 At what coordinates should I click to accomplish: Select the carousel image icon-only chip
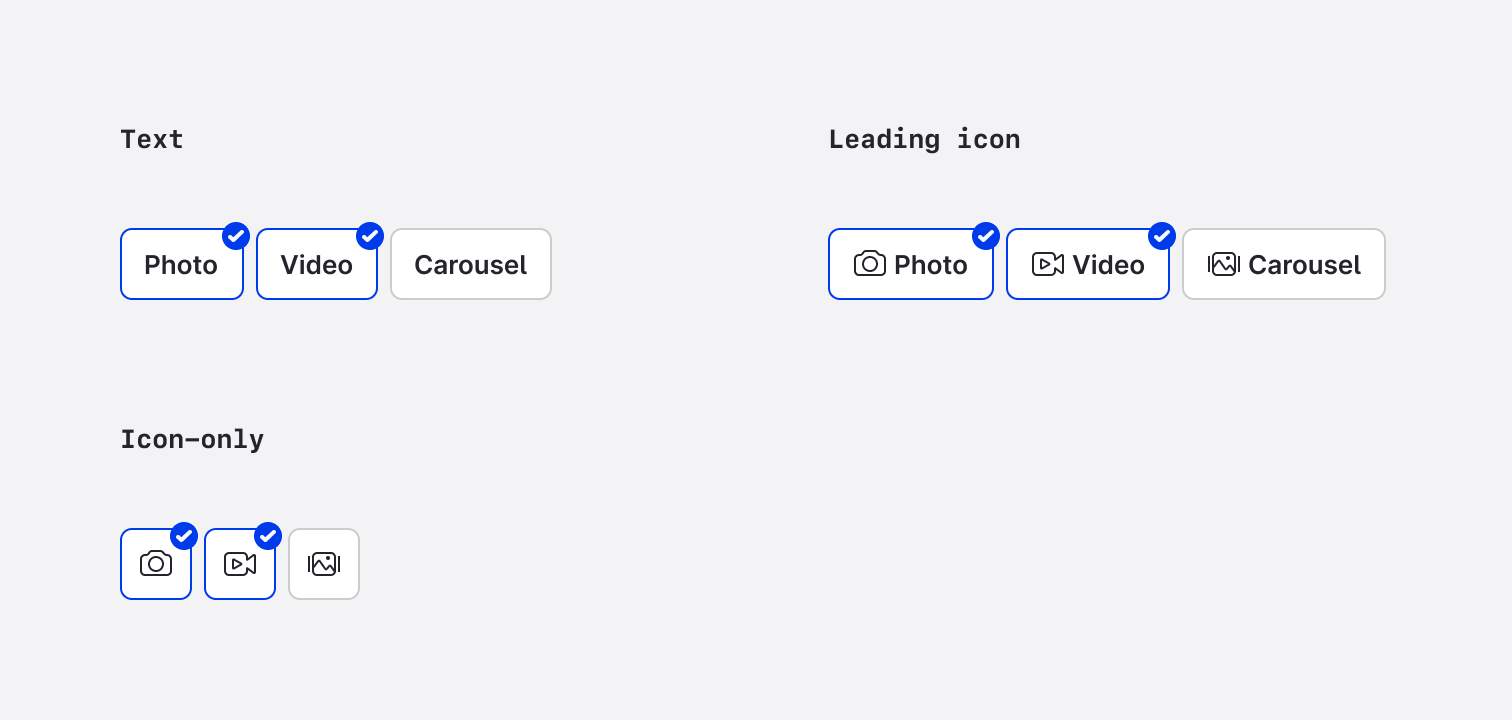324,564
